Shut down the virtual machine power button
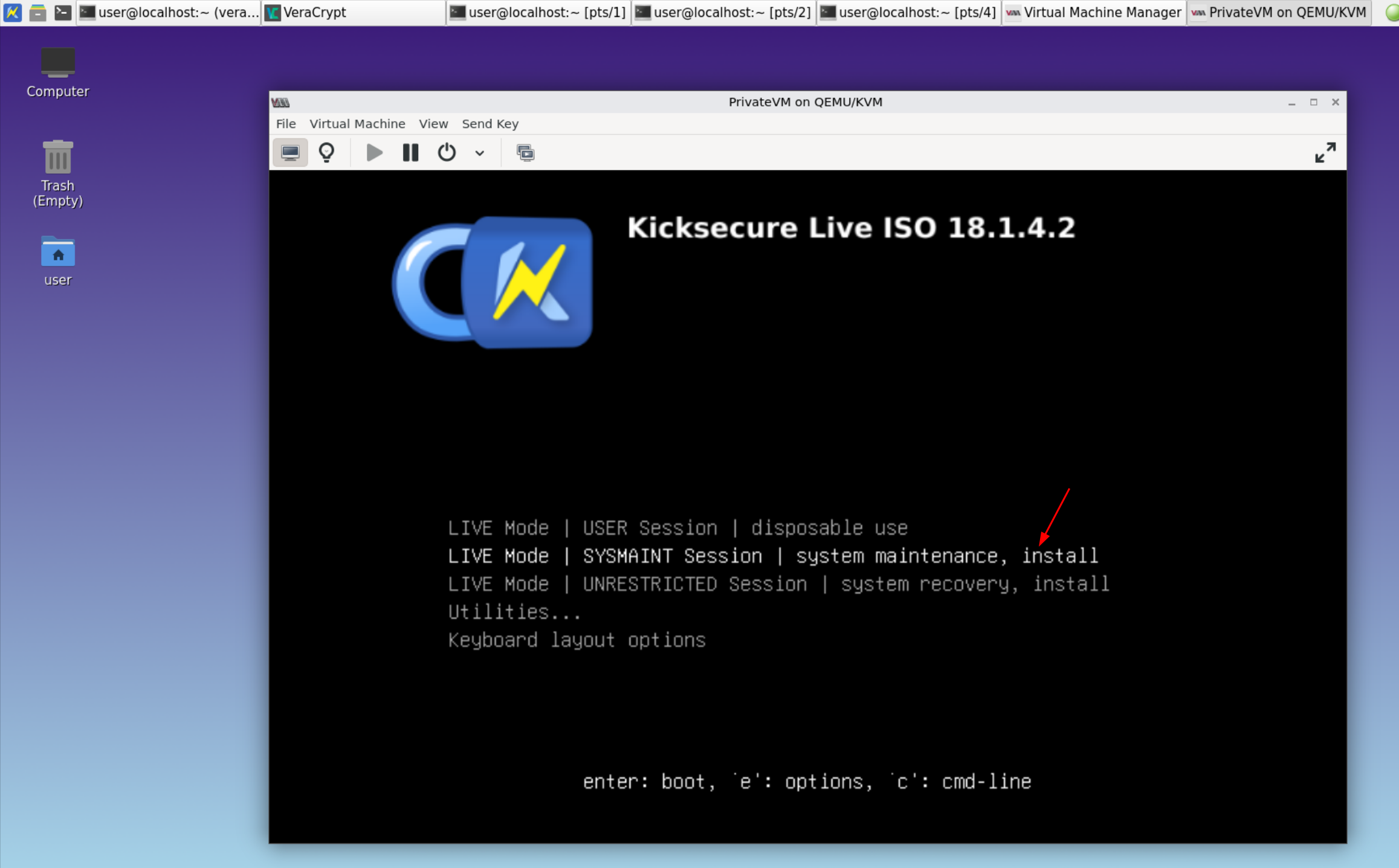Screen dimensions: 1399x868 (x=447, y=152)
